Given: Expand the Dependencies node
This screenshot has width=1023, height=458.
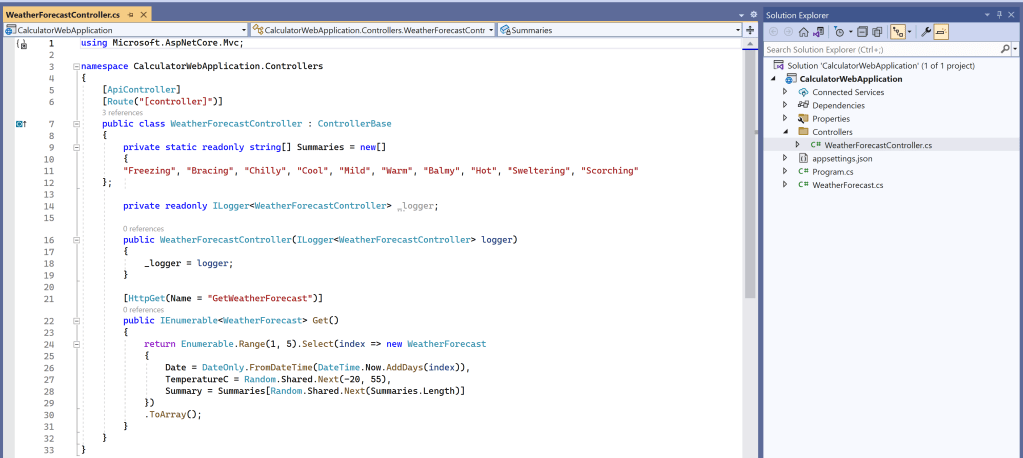Looking at the screenshot, I should pos(786,105).
